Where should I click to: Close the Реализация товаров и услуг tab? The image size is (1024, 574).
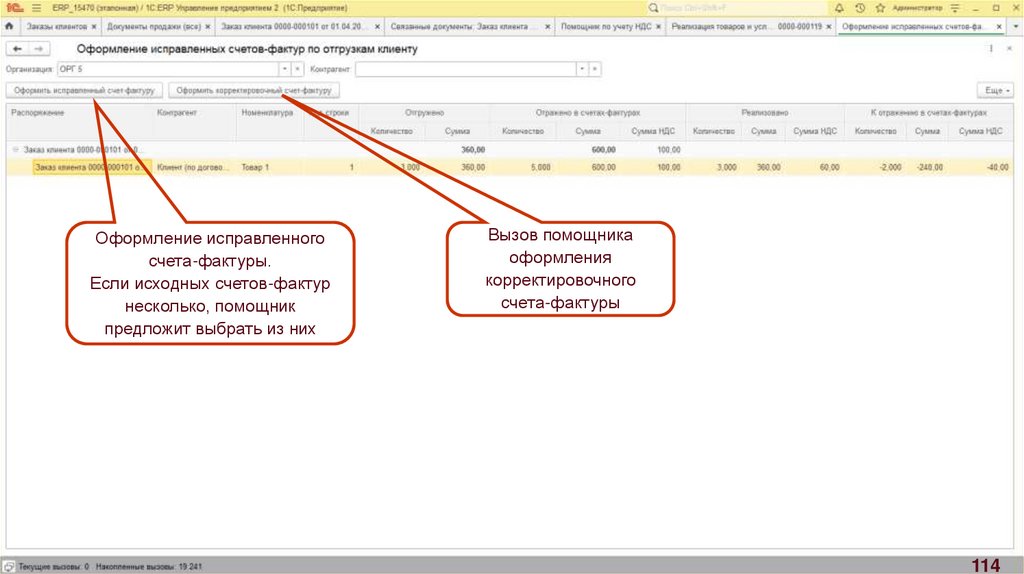[x=829, y=27]
